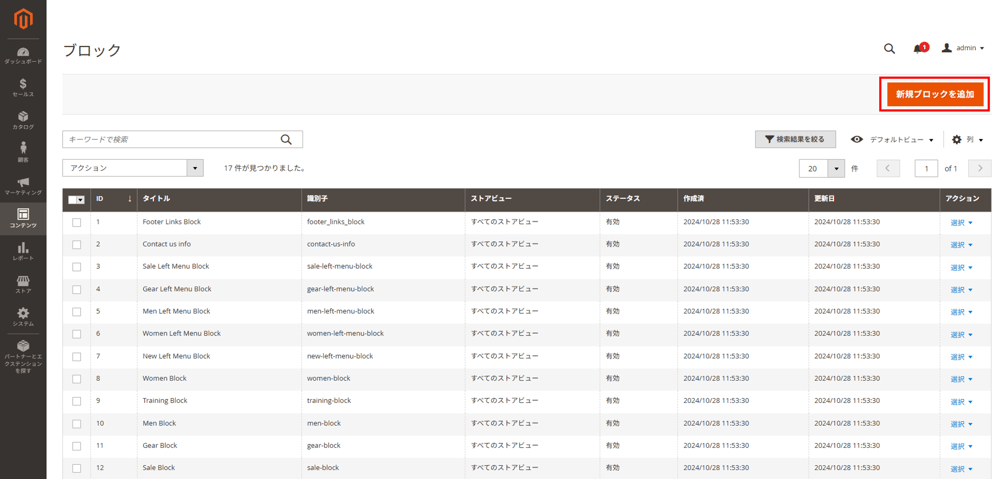Image resolution: width=1000 pixels, height=479 pixels.
Task: Click previous page arrow button
Action: (x=888, y=168)
